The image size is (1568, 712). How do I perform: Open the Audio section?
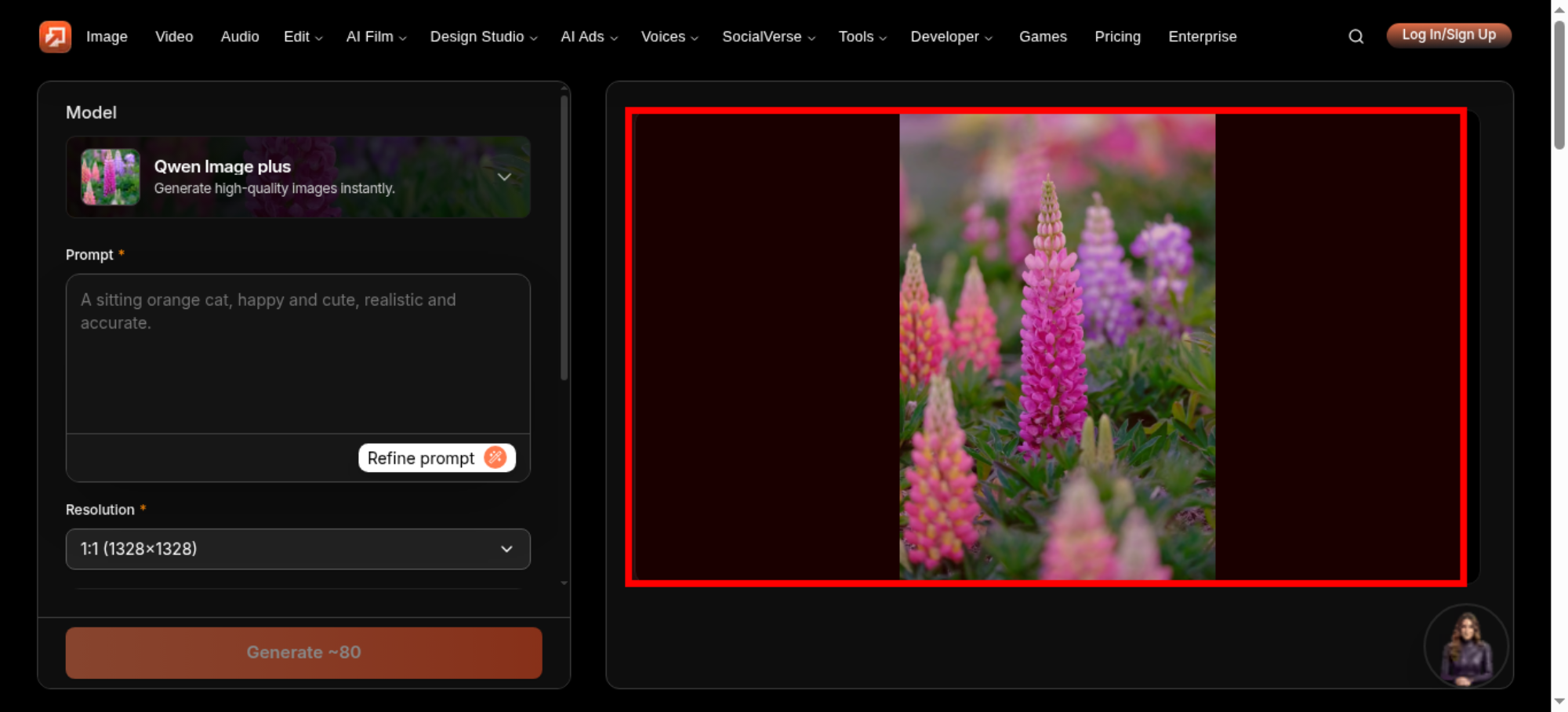tap(240, 37)
